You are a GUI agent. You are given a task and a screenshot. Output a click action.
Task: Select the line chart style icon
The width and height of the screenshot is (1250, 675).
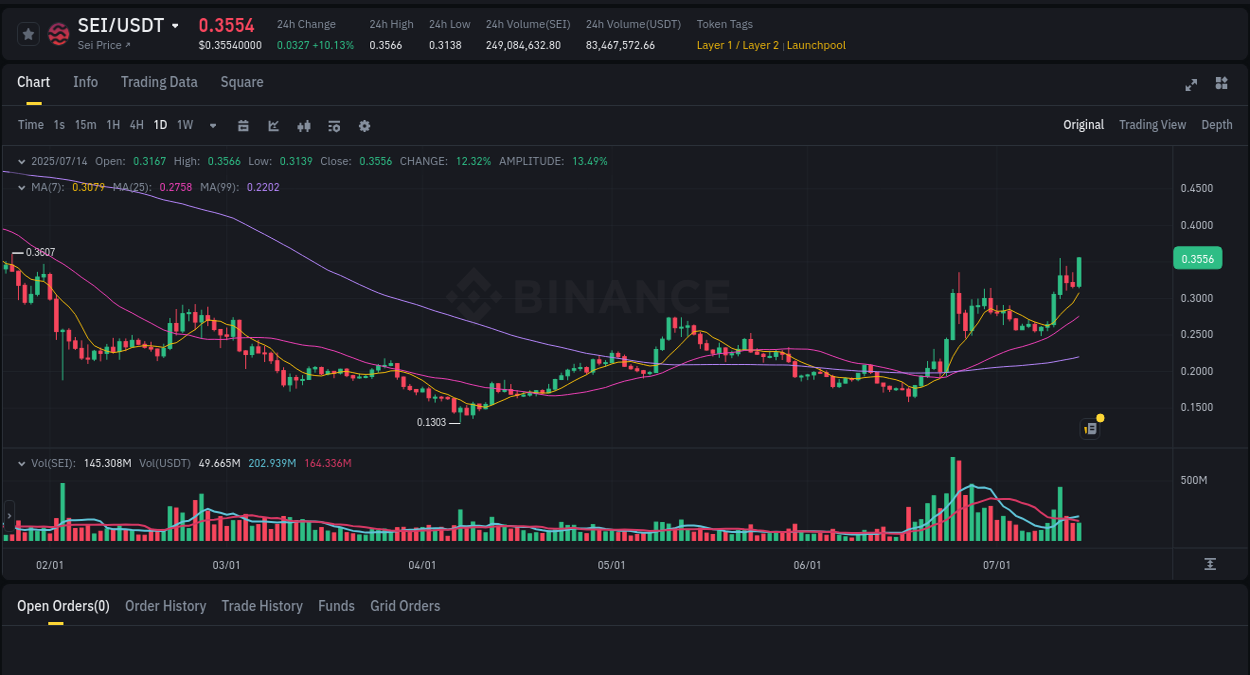click(x=273, y=125)
